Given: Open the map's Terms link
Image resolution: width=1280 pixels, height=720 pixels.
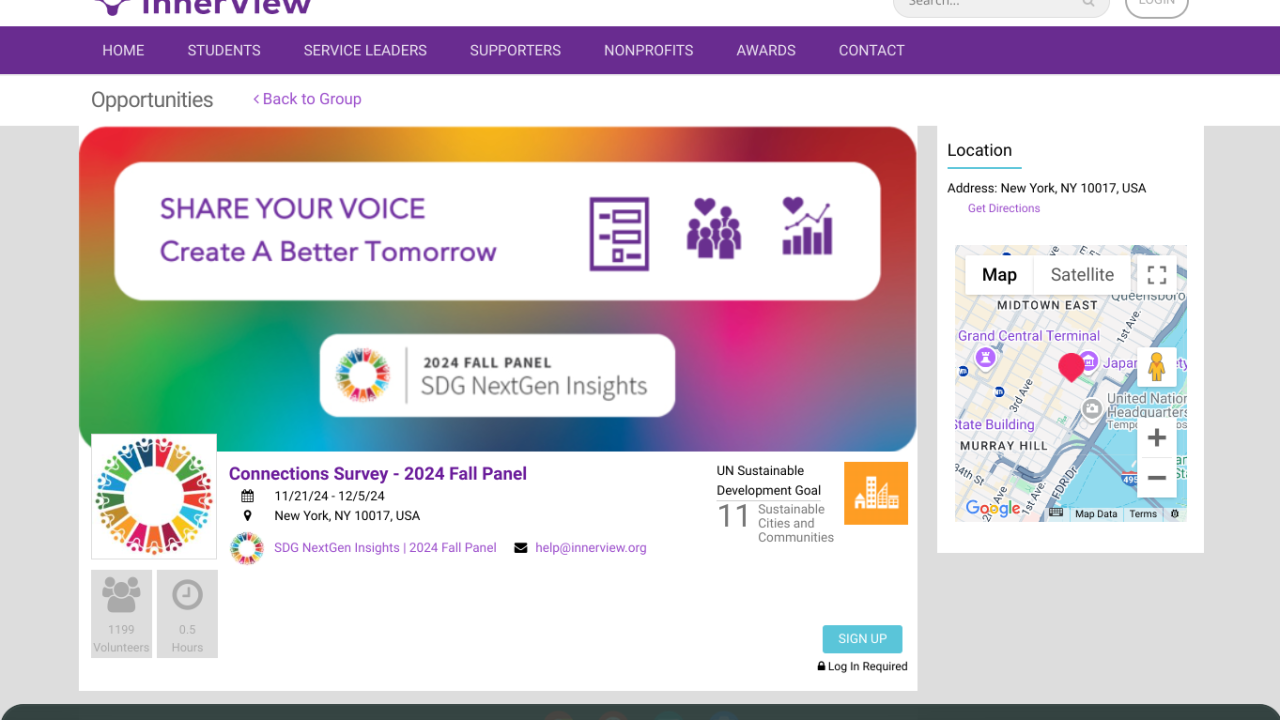Looking at the screenshot, I should 1143,514.
